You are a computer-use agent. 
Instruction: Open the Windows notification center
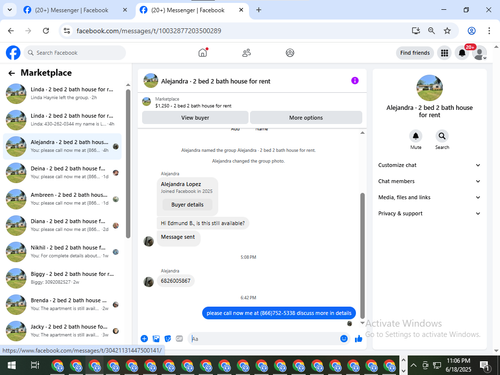click(485, 366)
